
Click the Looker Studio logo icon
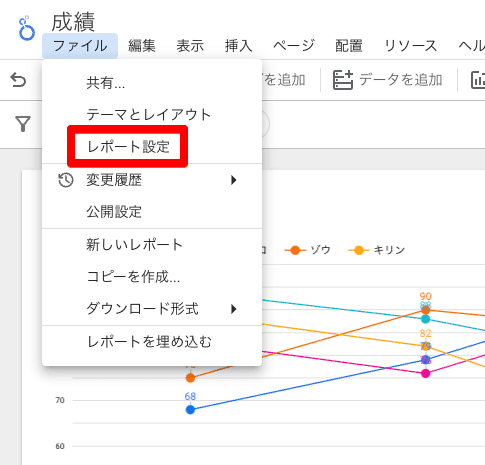pos(27,28)
